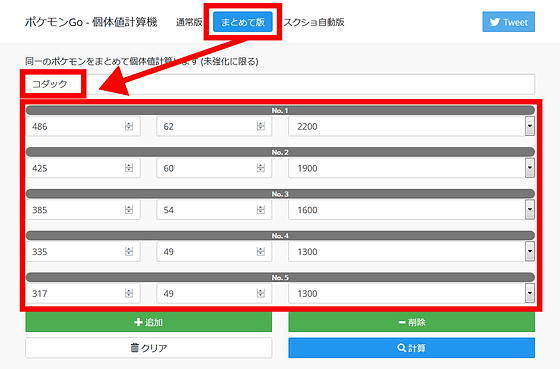Click the stepper on the 62 HP field
The image size is (560, 369).
click(x=261, y=126)
